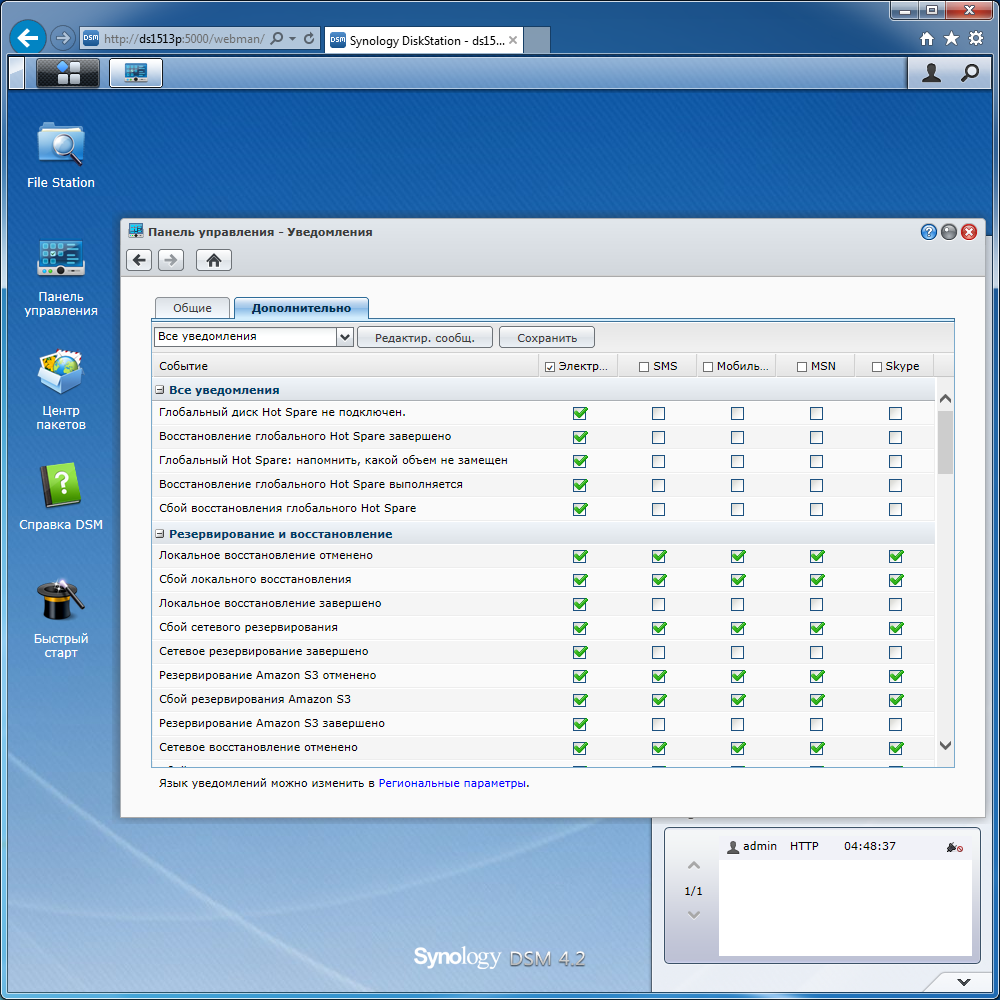Open Справка DSM help icon
The width and height of the screenshot is (1000, 1000).
[61, 496]
